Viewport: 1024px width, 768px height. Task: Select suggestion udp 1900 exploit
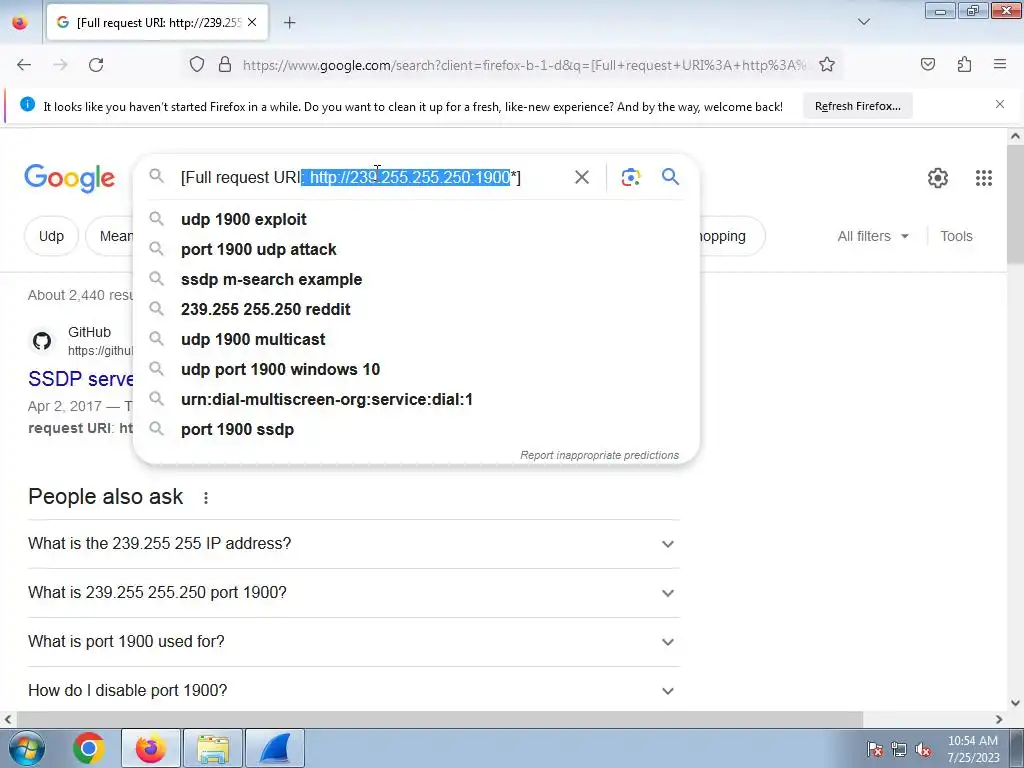[415, 219]
